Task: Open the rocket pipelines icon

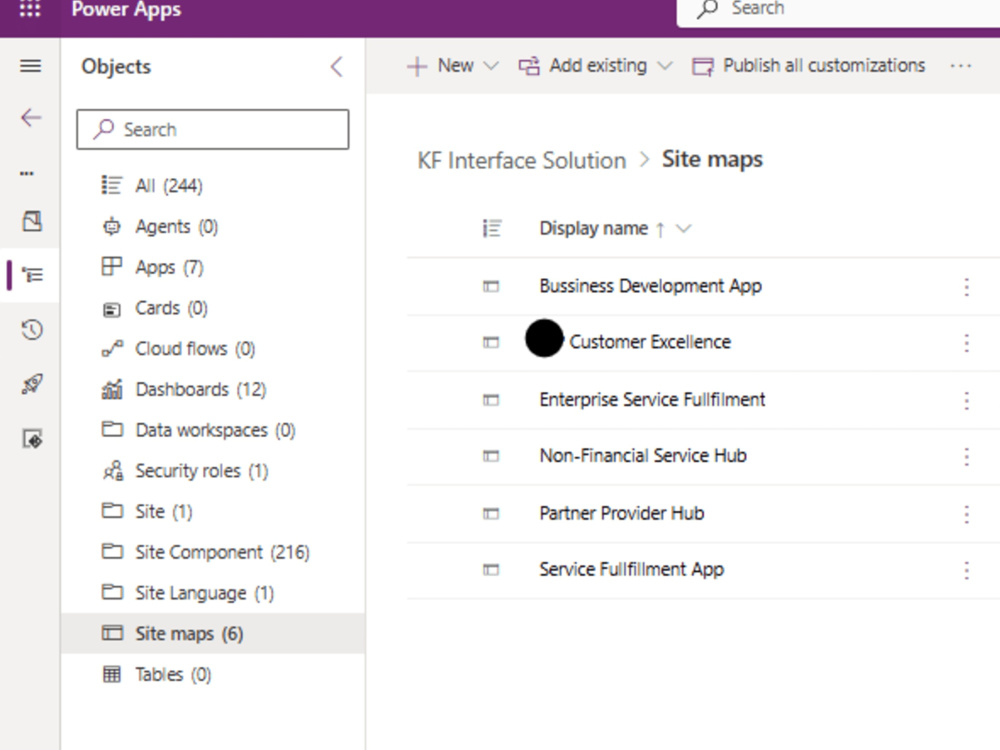Action: click(x=32, y=384)
